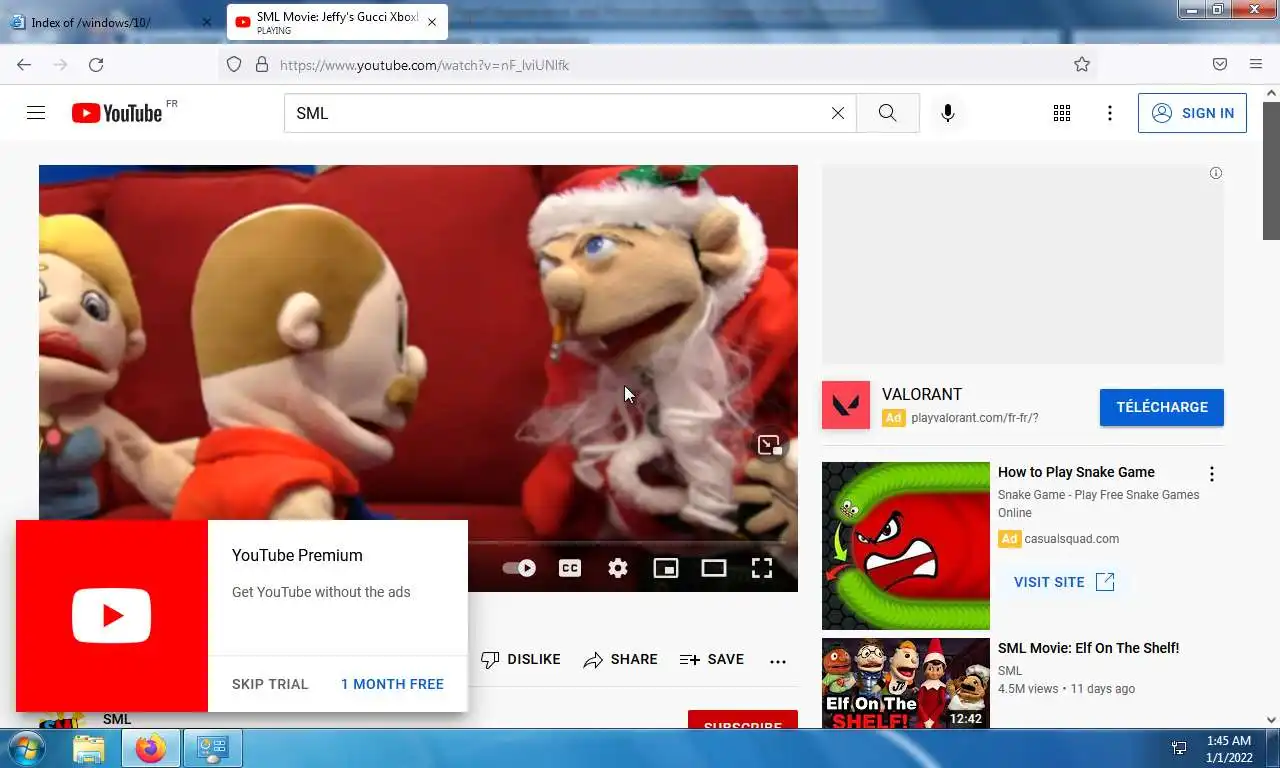Open the playvalorant.com ad link

coord(975,418)
